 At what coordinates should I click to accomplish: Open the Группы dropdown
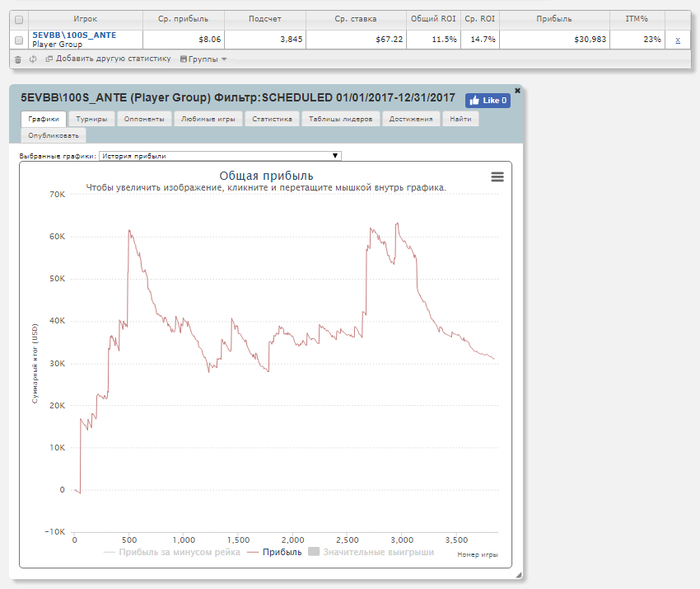coord(204,59)
